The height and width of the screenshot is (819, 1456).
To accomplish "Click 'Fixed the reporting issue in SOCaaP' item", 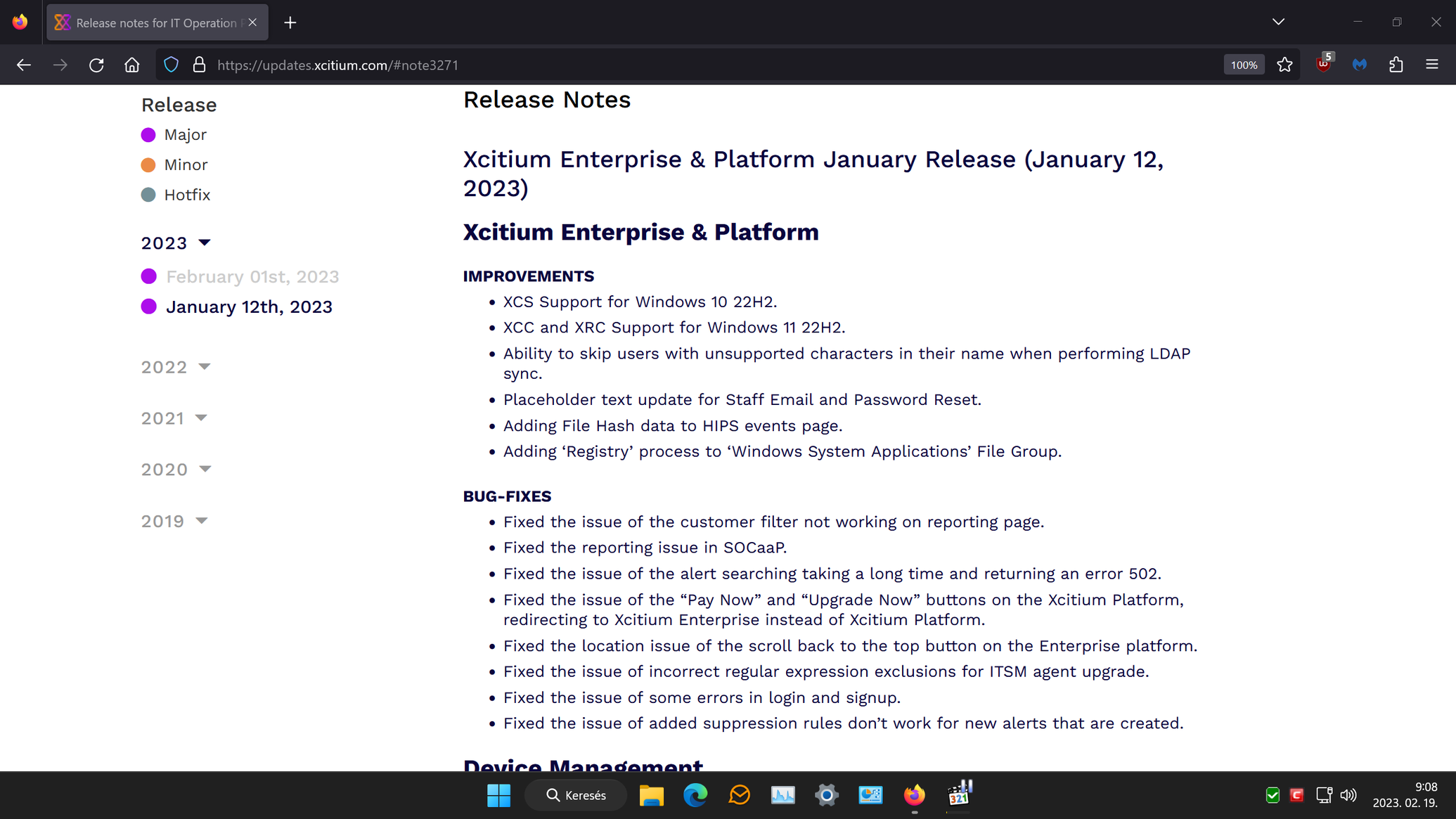I will click(645, 548).
